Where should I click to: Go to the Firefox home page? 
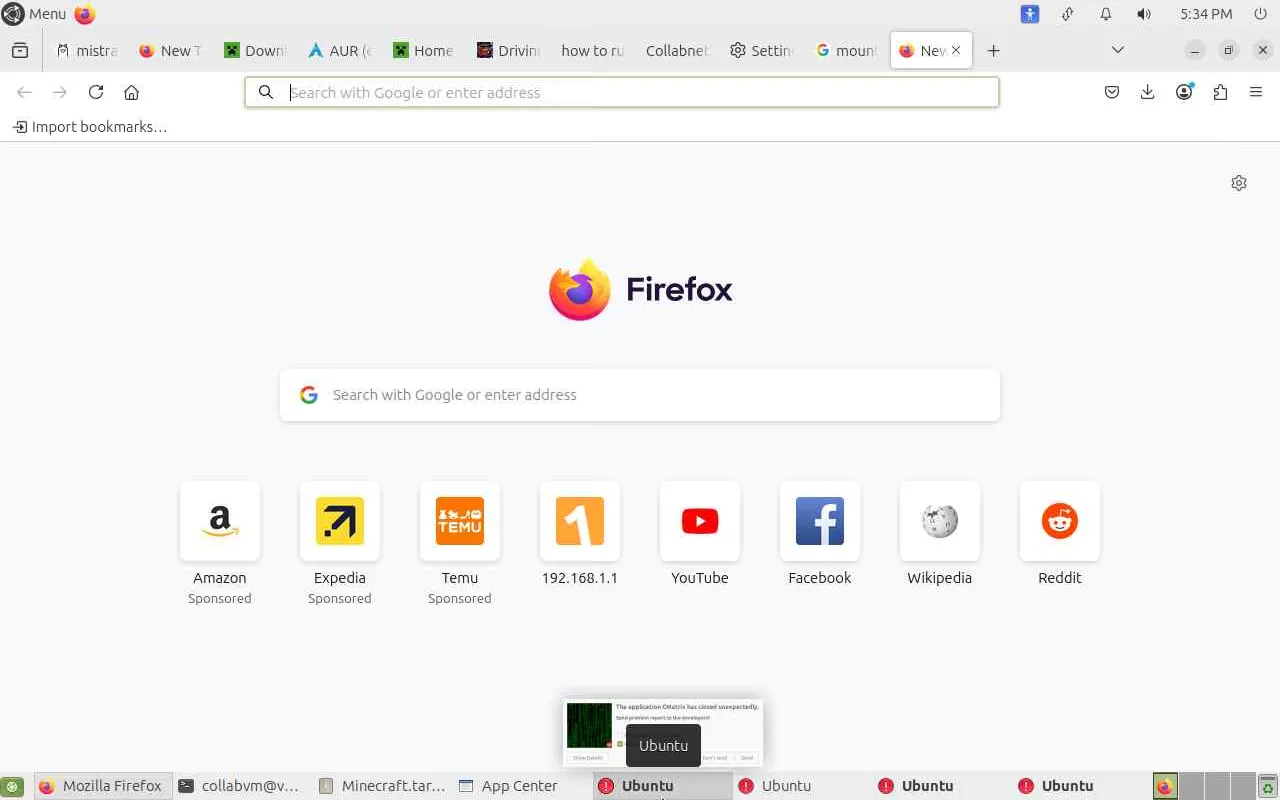click(131, 92)
